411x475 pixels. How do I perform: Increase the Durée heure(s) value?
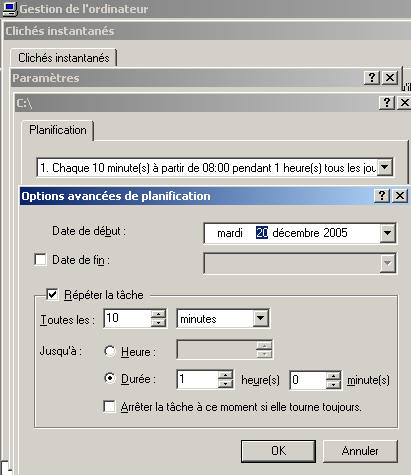[x=226, y=375]
